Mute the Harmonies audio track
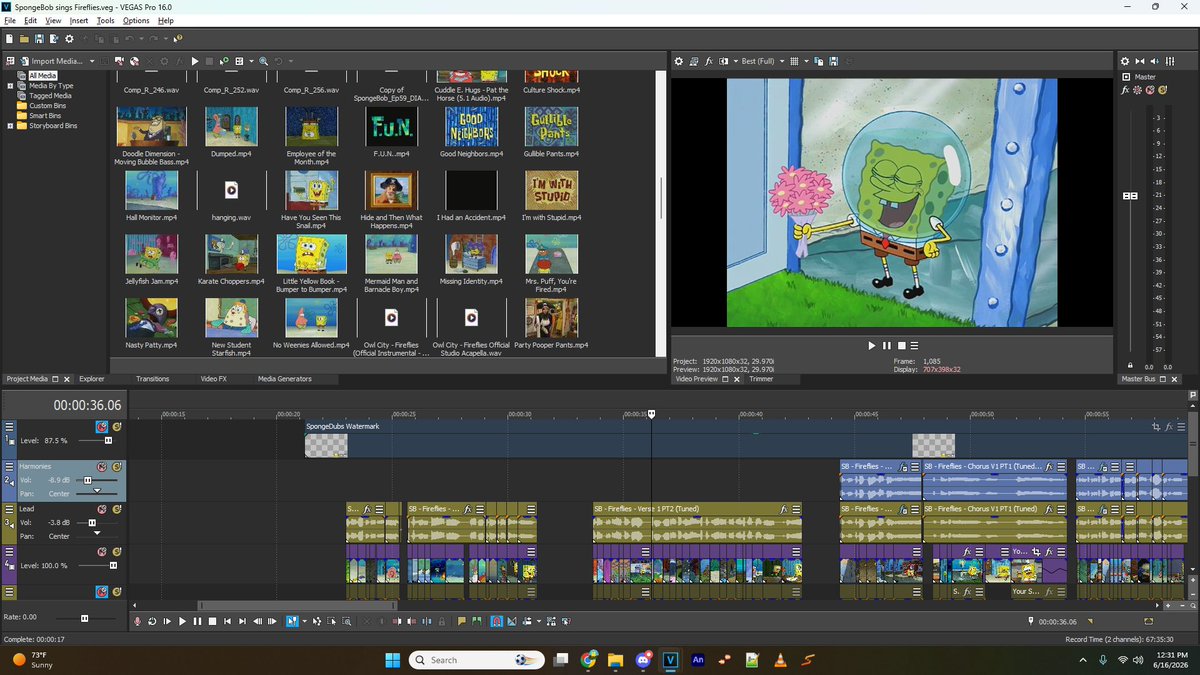Screen dimensions: 1200x675 (x=102, y=467)
